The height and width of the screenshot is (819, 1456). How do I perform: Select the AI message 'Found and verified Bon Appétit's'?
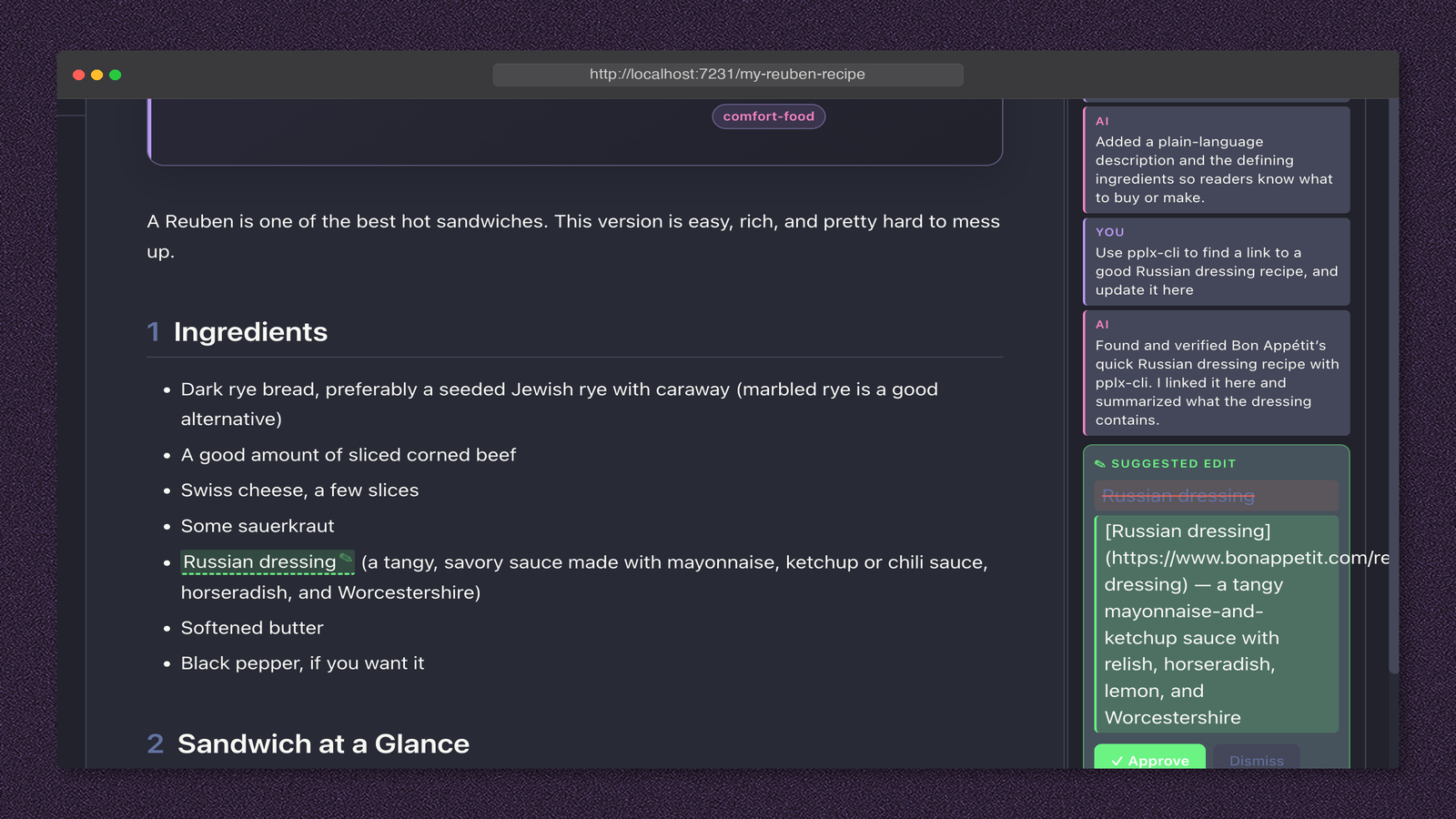(1217, 373)
